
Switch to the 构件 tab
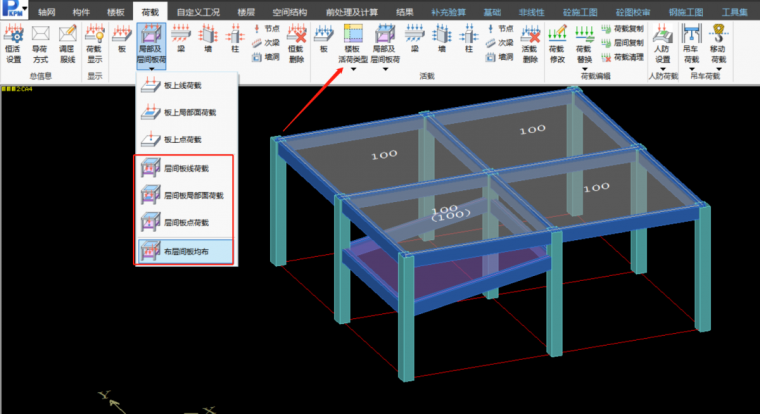(81, 12)
